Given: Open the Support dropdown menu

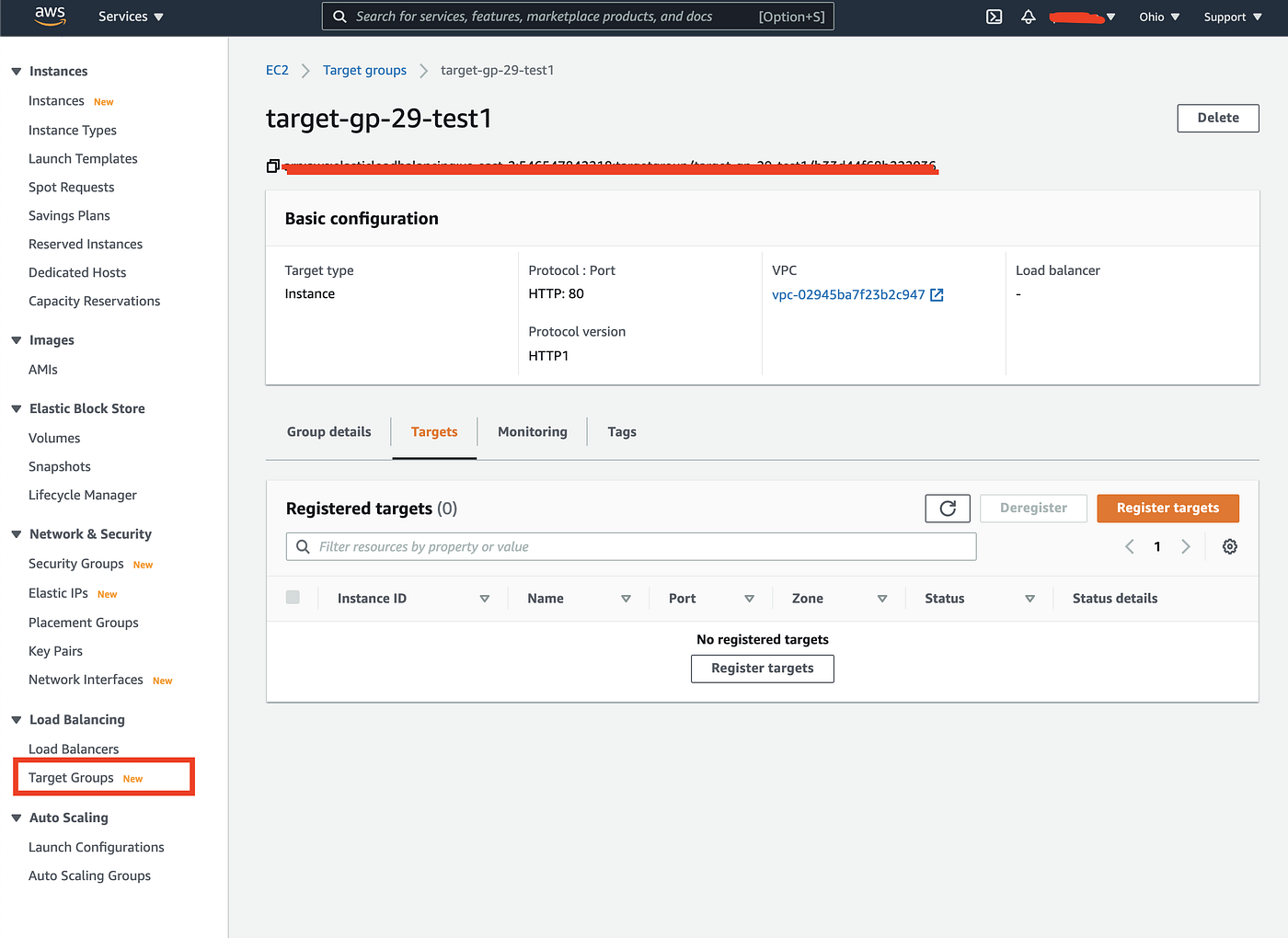Looking at the screenshot, I should (1233, 17).
